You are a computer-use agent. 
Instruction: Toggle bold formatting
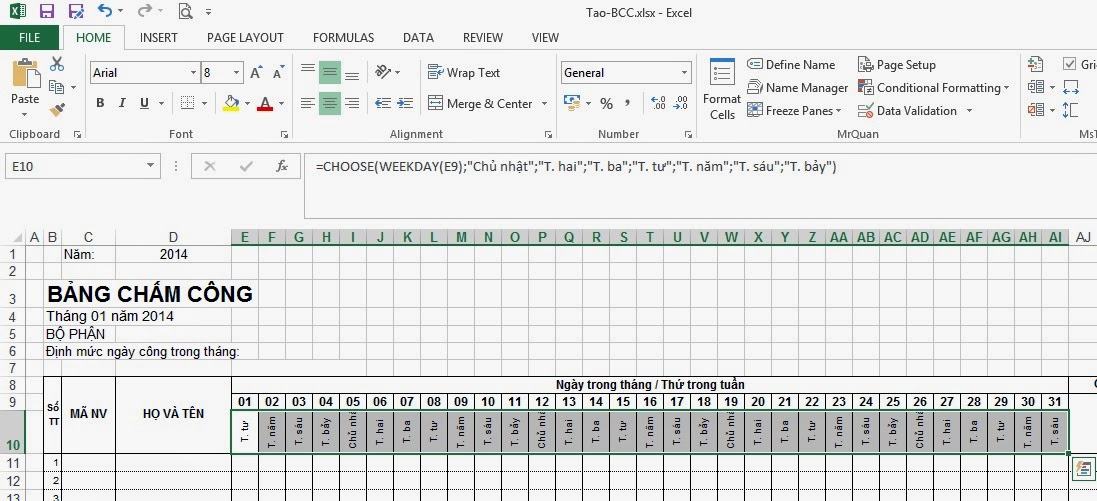[100, 104]
